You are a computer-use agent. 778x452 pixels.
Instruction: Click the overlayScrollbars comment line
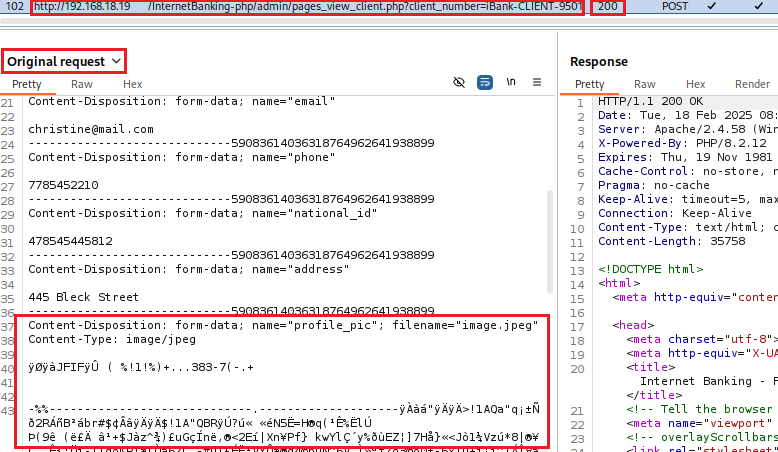[702, 437]
